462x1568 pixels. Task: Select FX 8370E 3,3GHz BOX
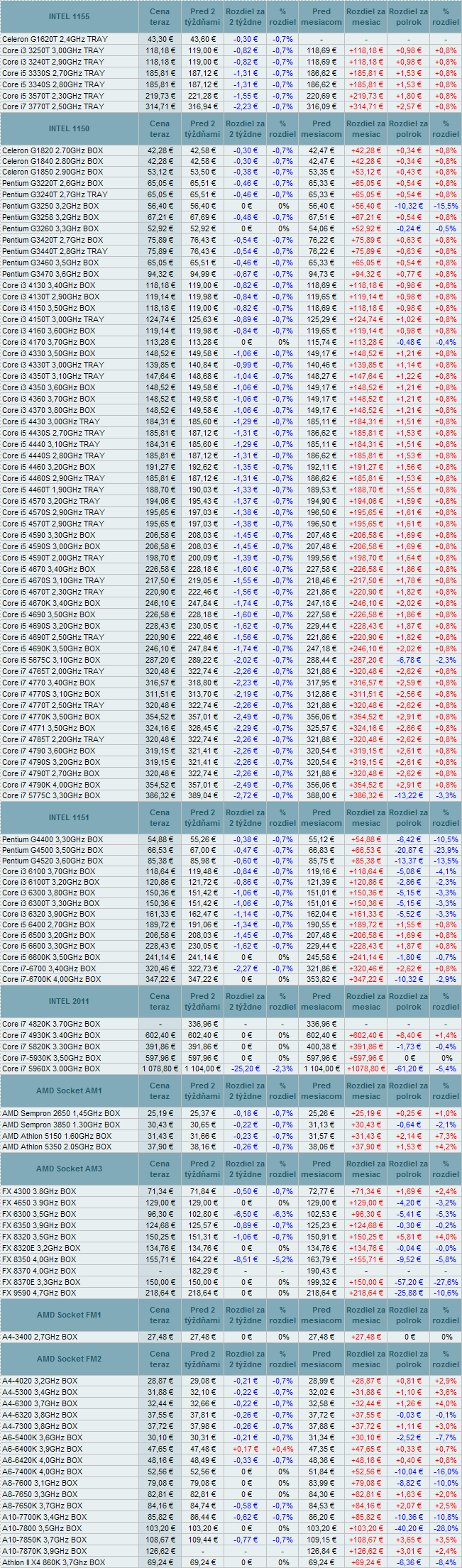pyautogui.click(x=41, y=1282)
